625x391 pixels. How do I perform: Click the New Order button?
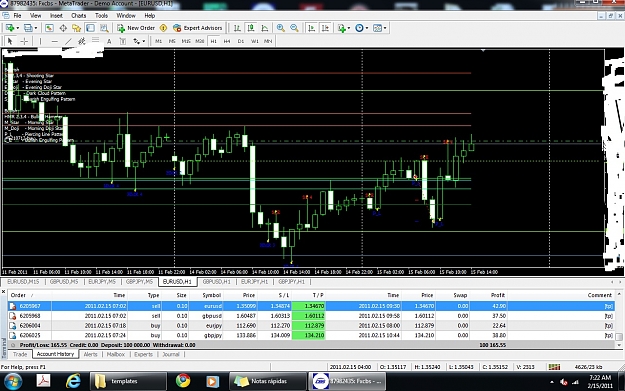click(136, 28)
